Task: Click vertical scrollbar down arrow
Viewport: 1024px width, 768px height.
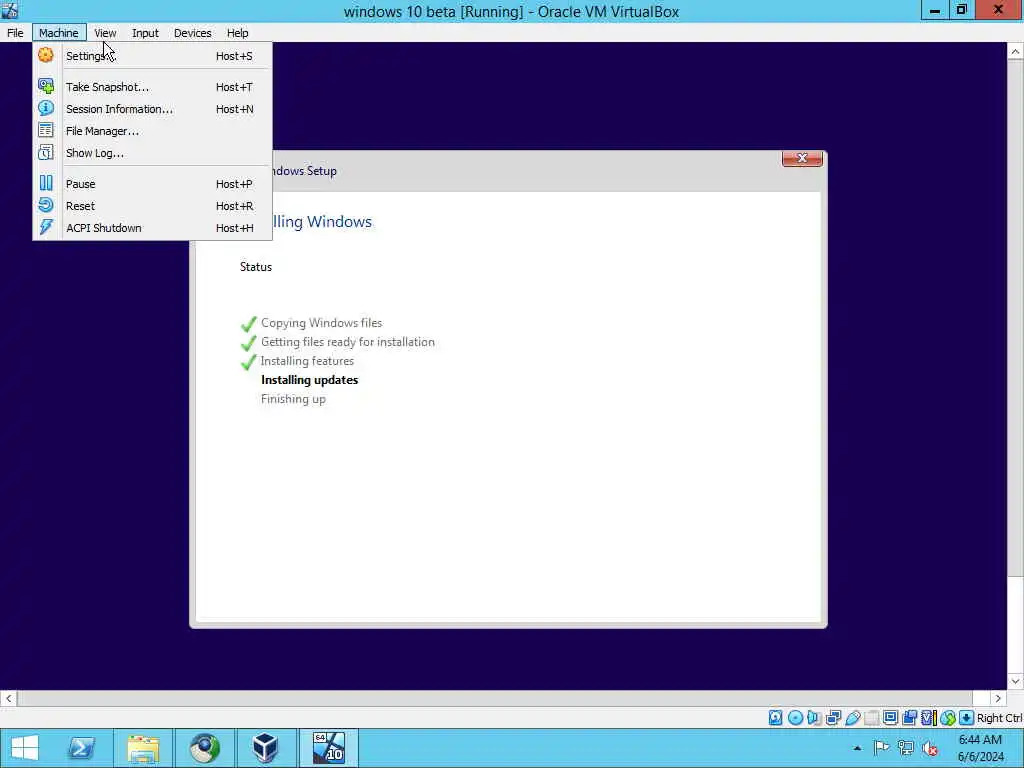Action: 1015,681
